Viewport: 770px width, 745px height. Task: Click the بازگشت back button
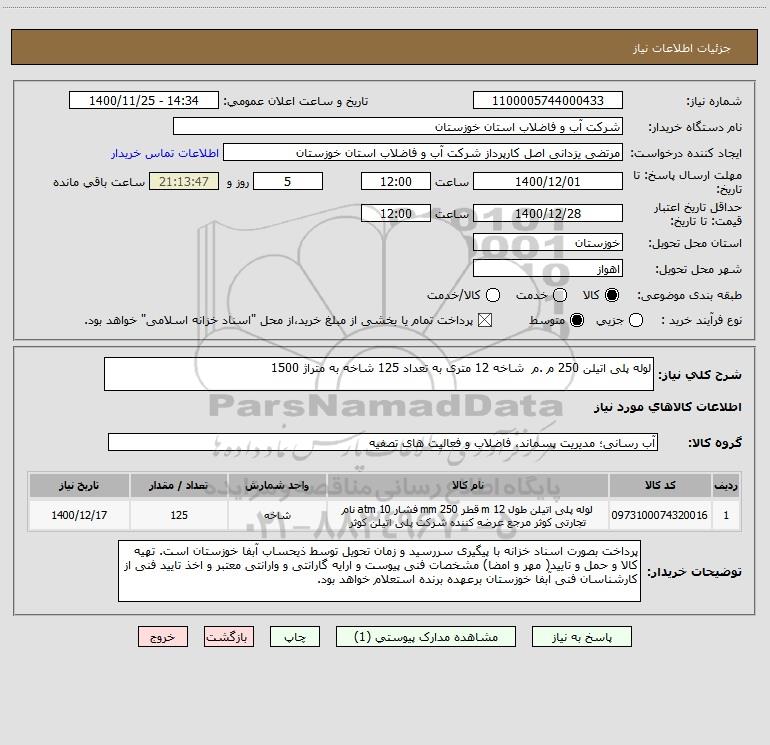[229, 637]
